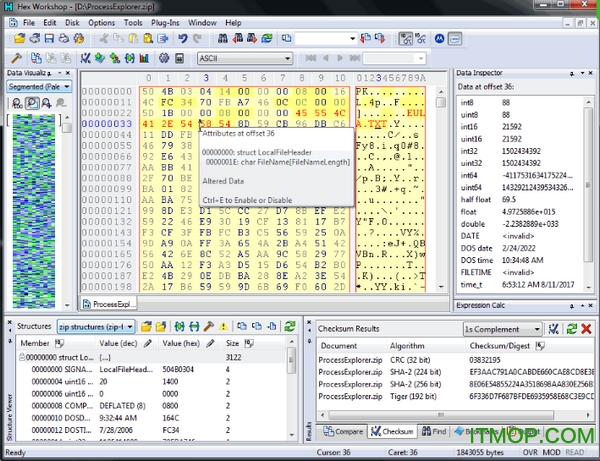This screenshot has height=461, width=600.
Task: Click the red X delete icon in Checksum Results
Action: [x=586, y=329]
